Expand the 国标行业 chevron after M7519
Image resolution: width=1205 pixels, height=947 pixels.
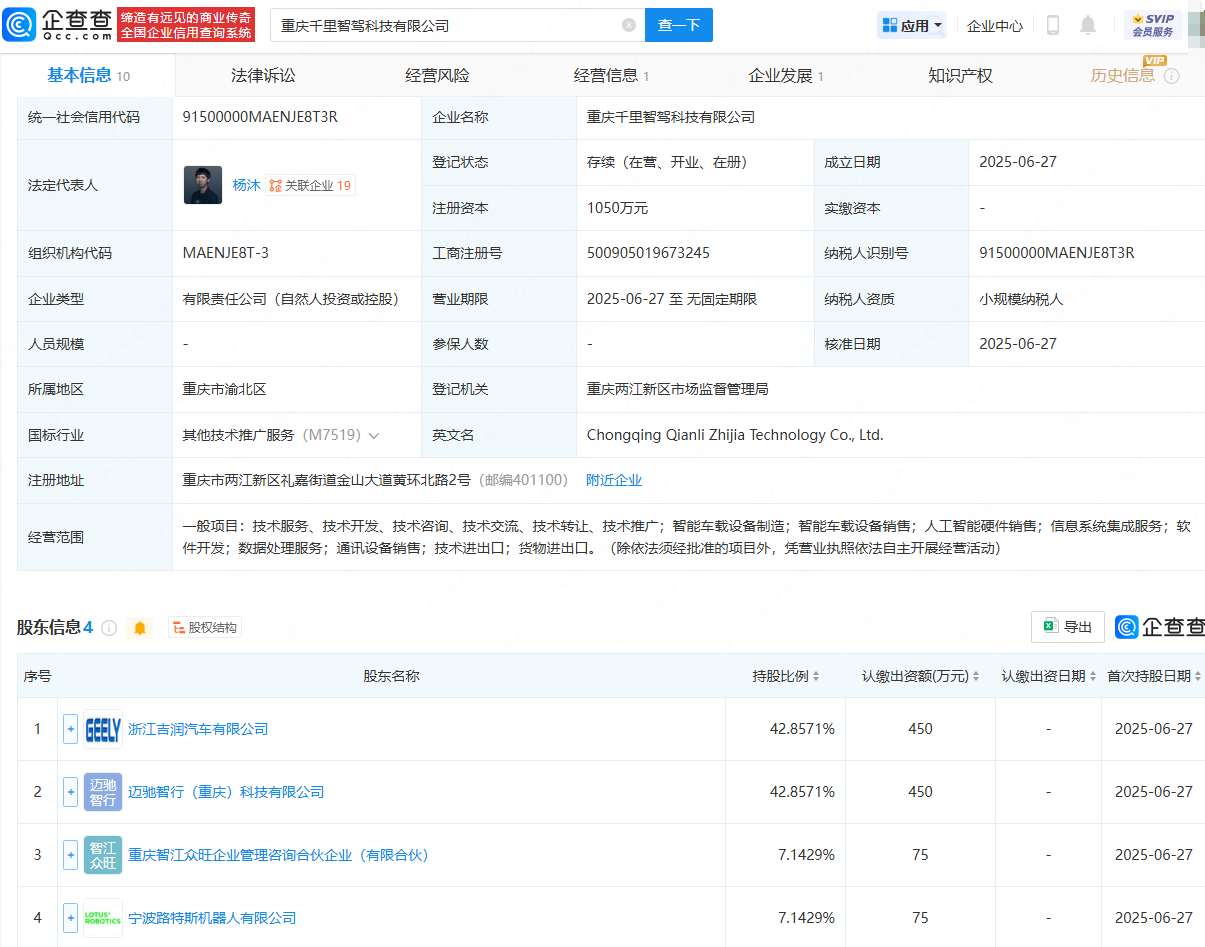[x=374, y=436]
